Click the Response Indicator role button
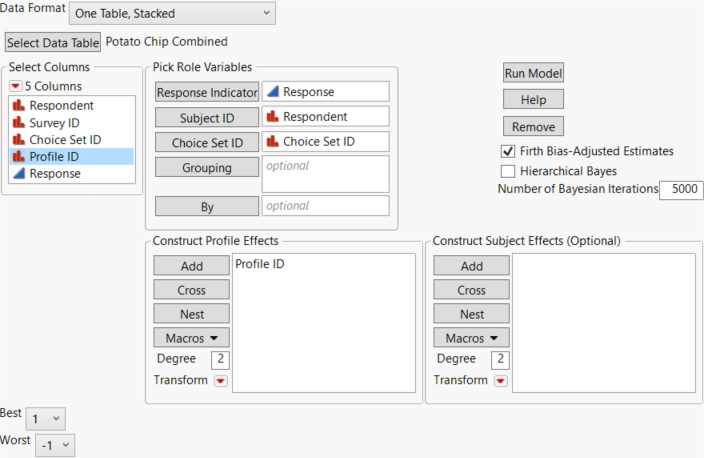This screenshot has height=458, width=704. coord(206,92)
